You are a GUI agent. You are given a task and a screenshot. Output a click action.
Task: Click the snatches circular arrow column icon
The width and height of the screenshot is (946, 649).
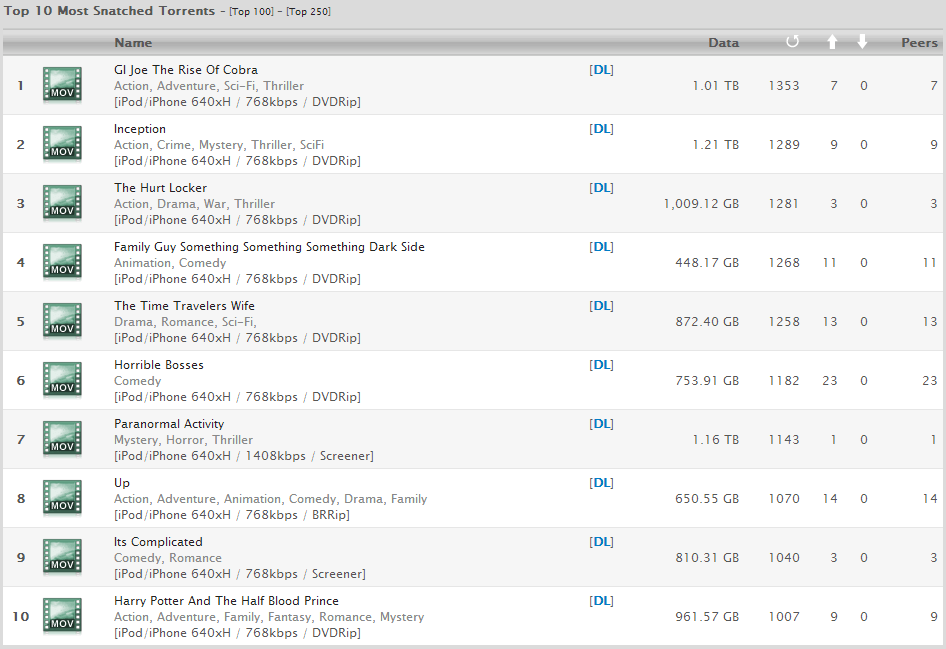coord(793,42)
